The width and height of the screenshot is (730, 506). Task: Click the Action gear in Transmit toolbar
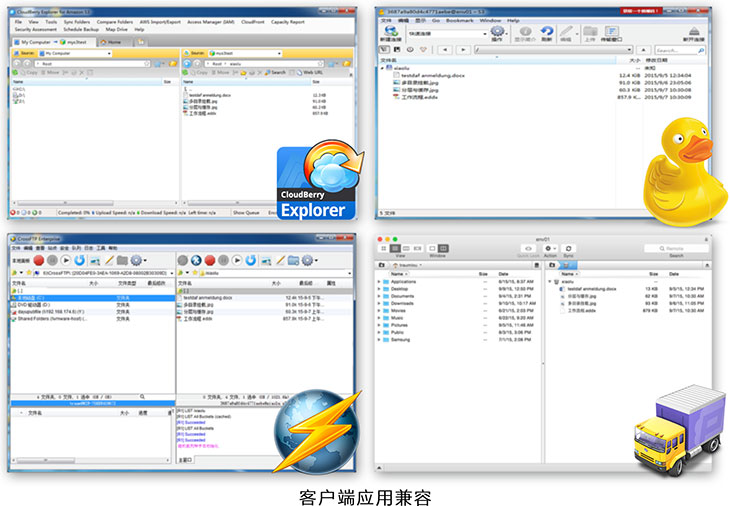550,249
